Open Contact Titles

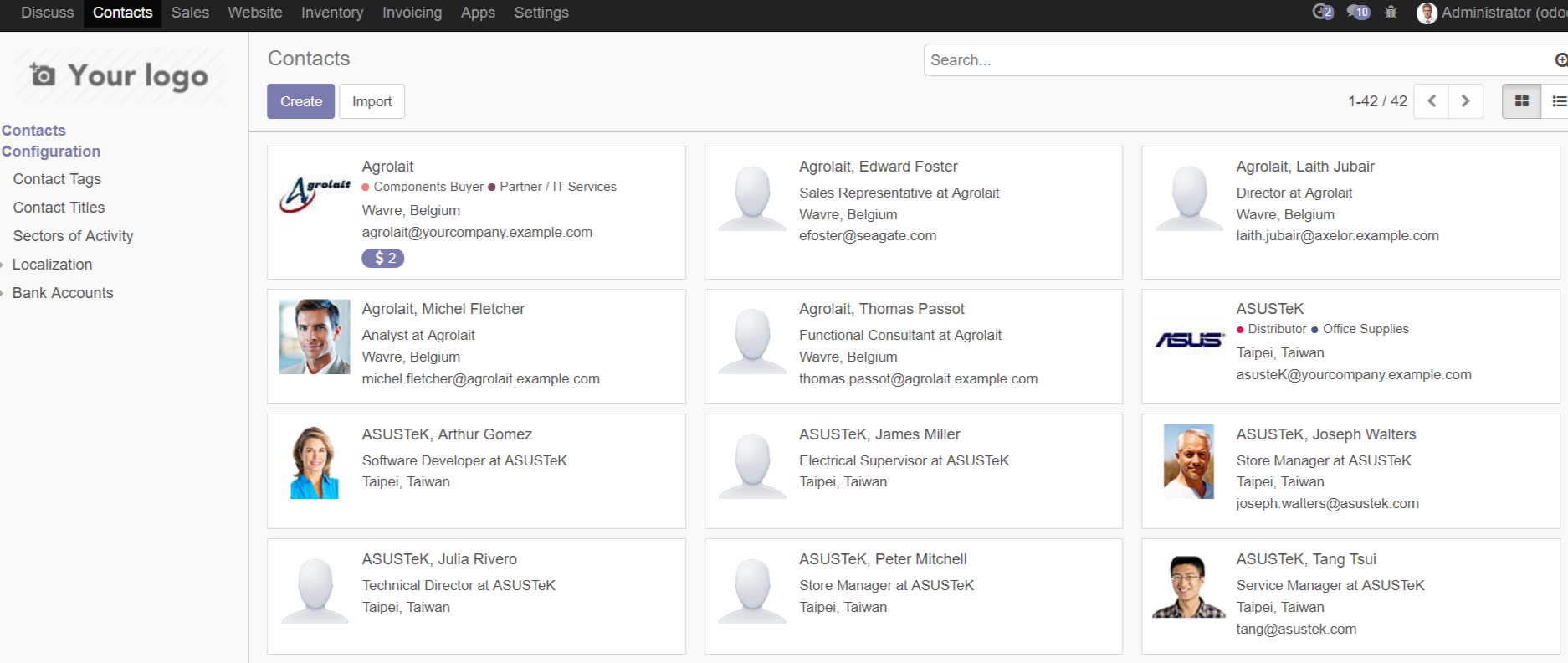coord(59,208)
